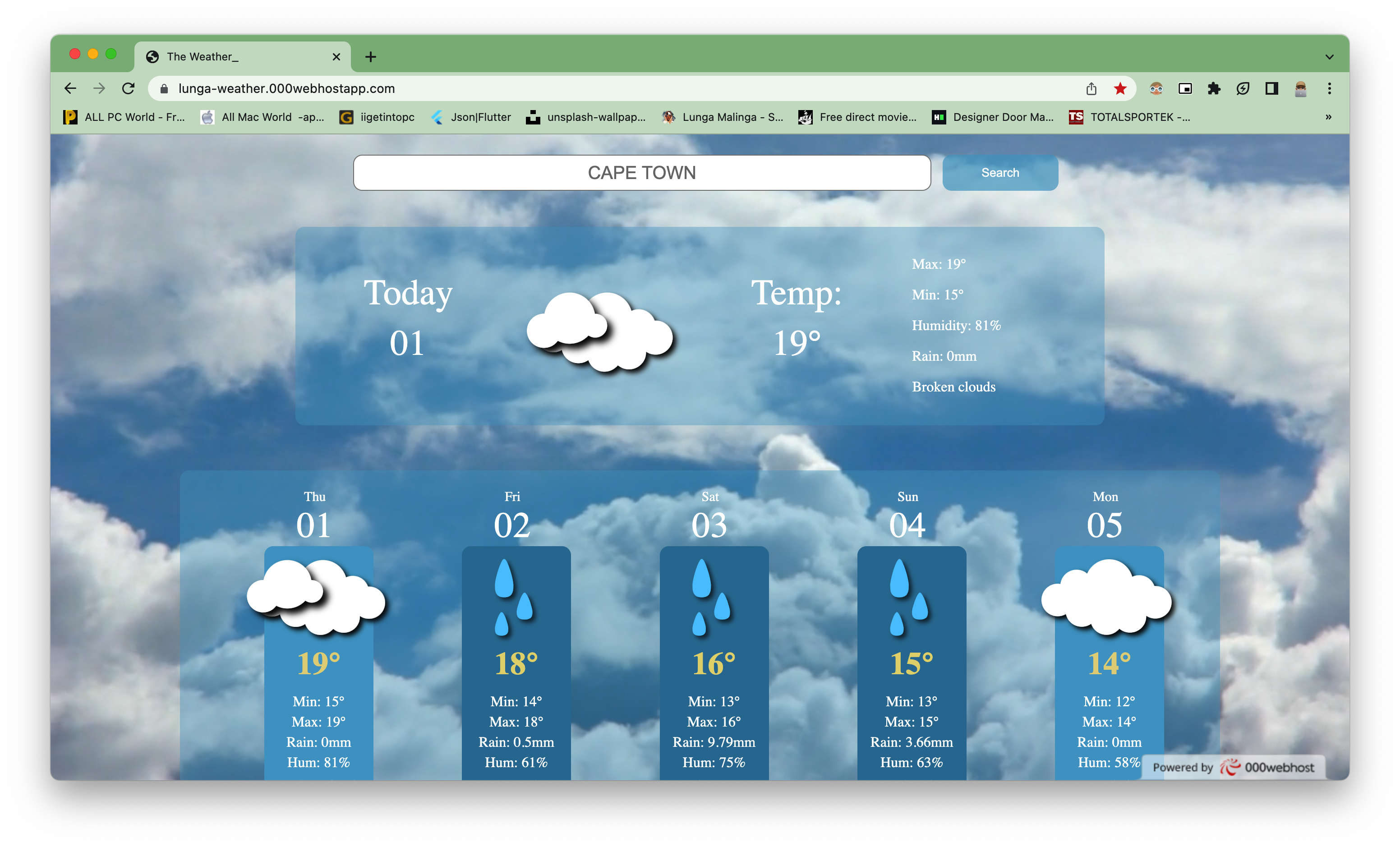Open a new tab with plus button
The height and width of the screenshot is (847, 1400).
click(x=370, y=57)
